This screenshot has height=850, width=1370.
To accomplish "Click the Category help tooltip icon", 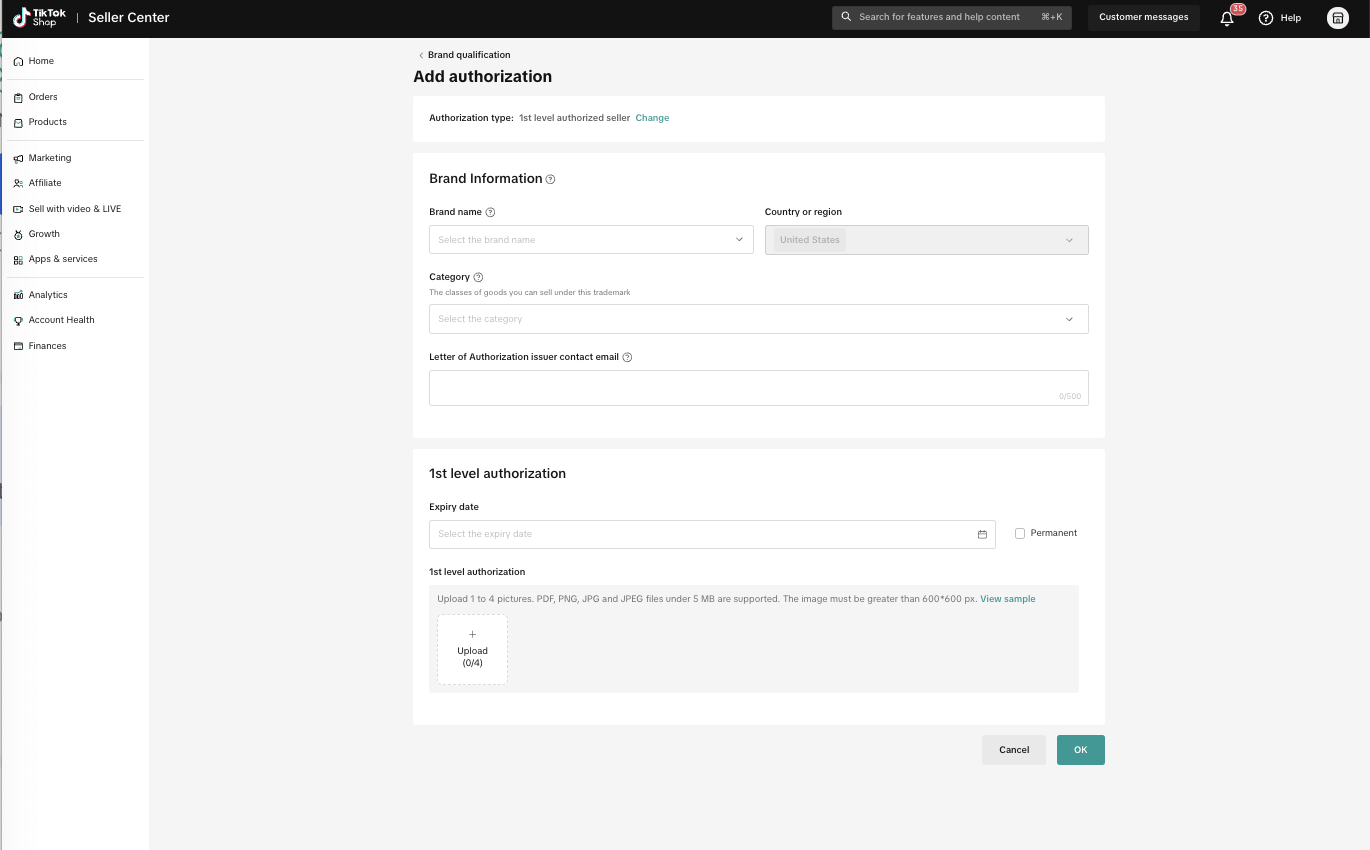I will coord(478,277).
